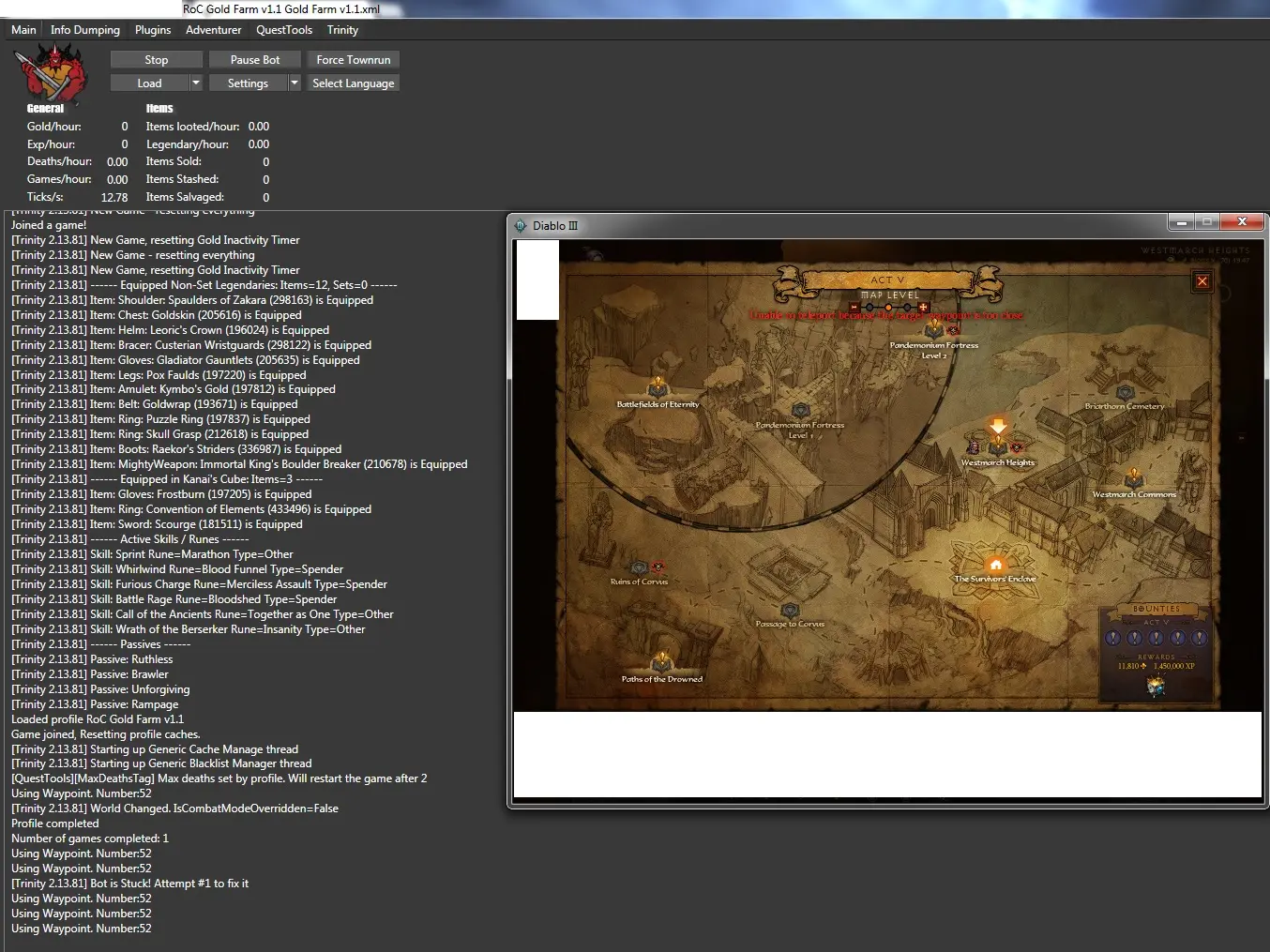Screen dimensions: 1270x952
Task: Switch to the Adventurer tab
Action: click(214, 30)
